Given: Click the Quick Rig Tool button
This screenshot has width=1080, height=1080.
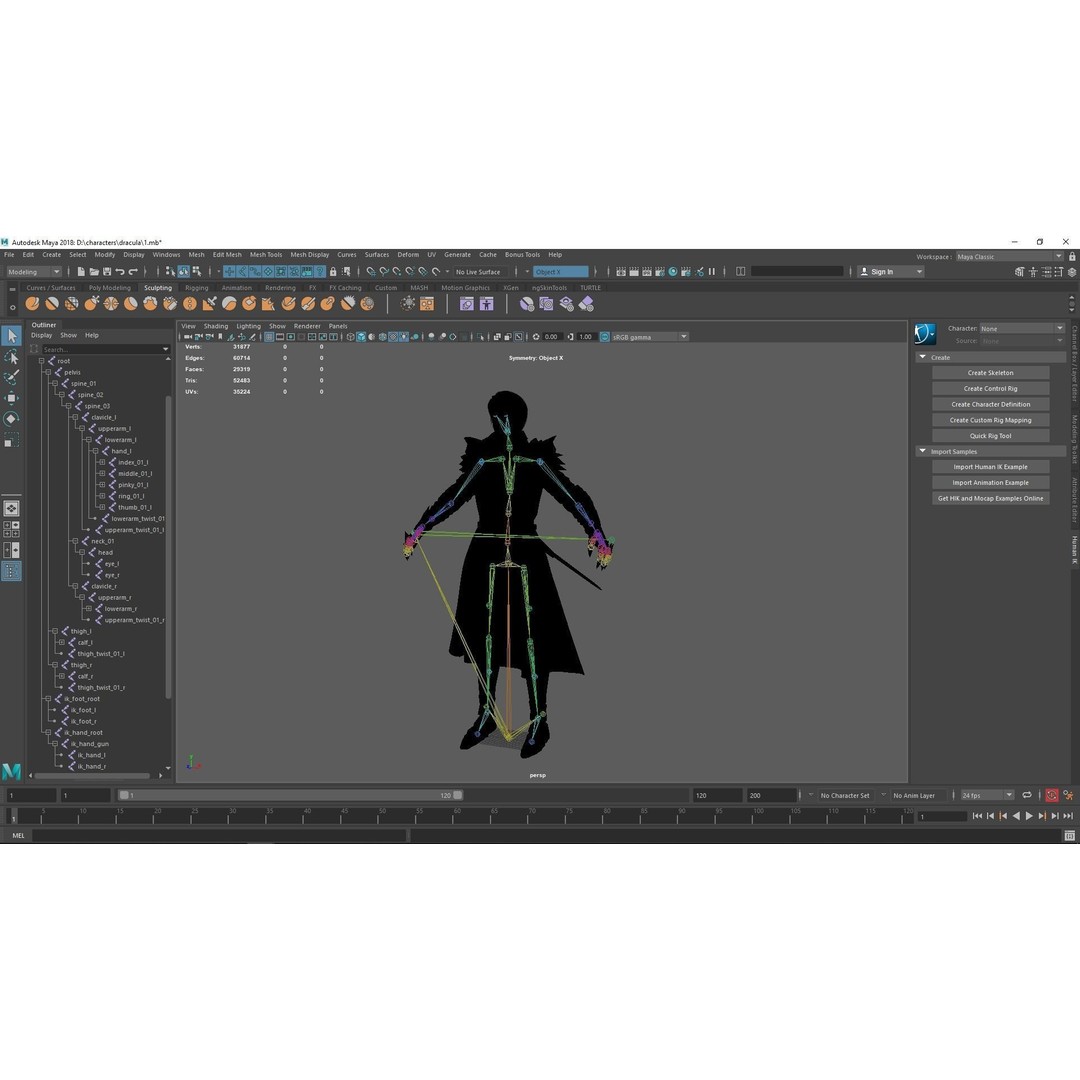Looking at the screenshot, I should point(990,436).
